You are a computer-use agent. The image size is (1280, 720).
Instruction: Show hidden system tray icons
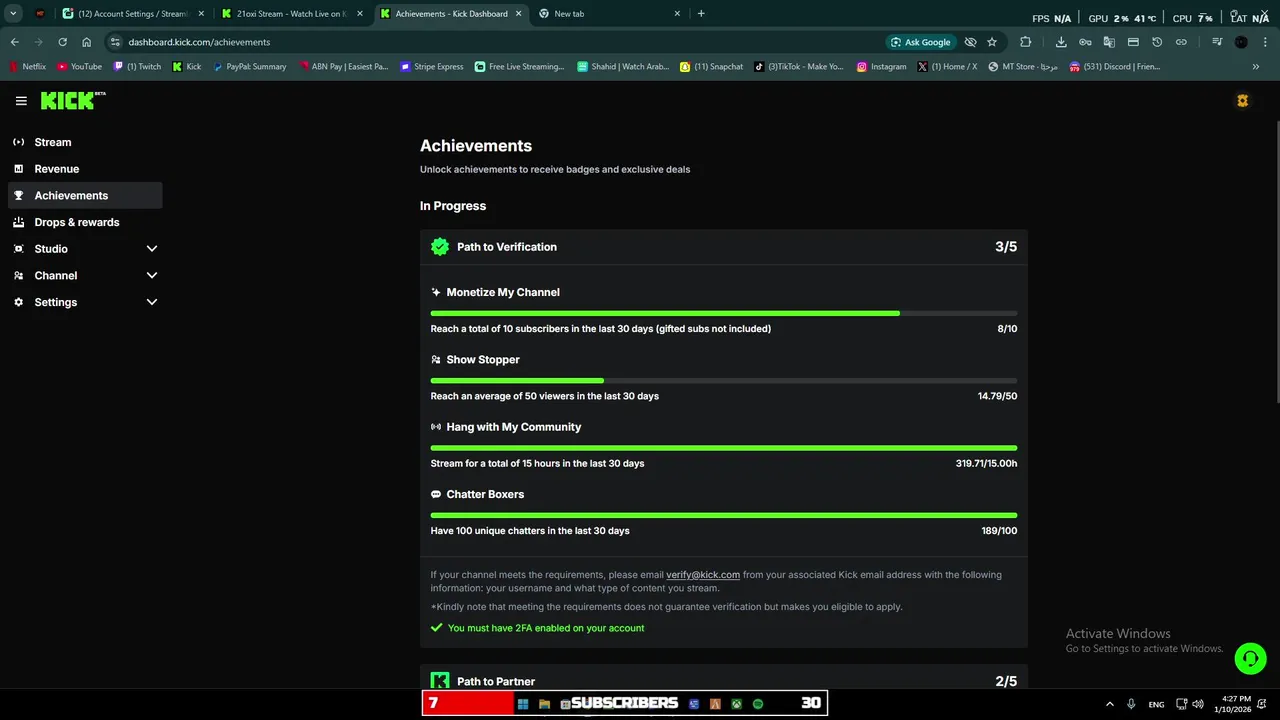point(1109,704)
